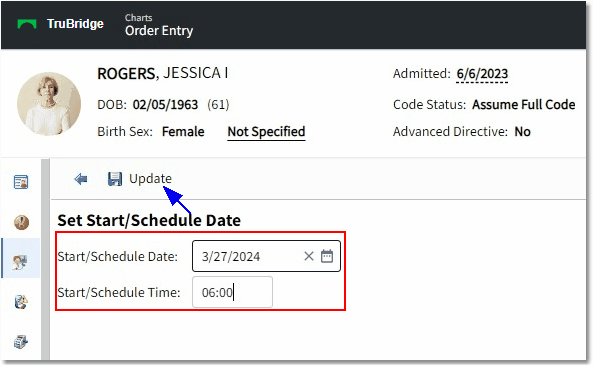The image size is (593, 367).
Task: Open the warning document sidebar icon
Action: click(21, 302)
